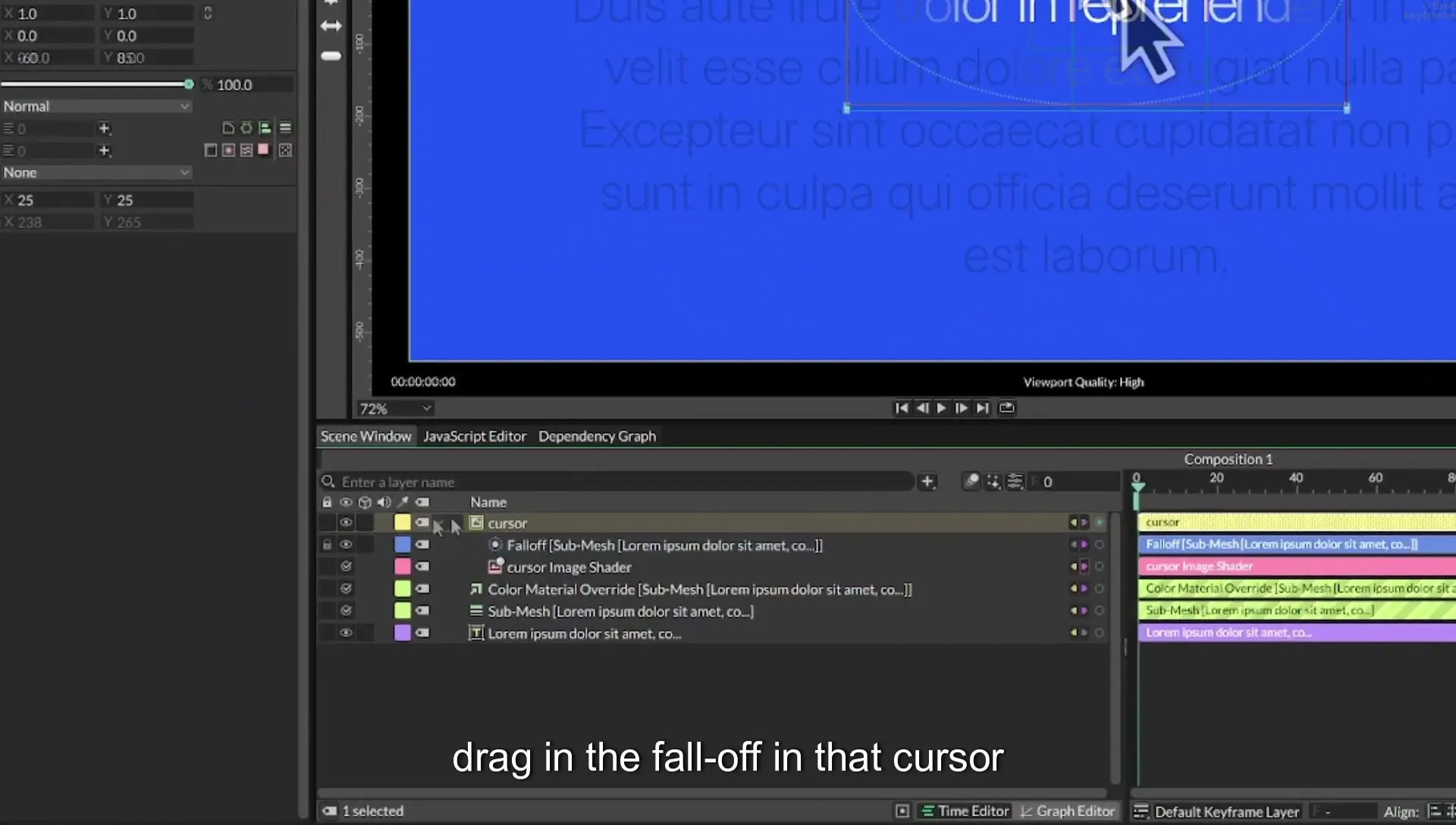Screen dimensions: 1456x825
Task: Toggle visibility eye of cursor layer
Action: tap(346, 523)
